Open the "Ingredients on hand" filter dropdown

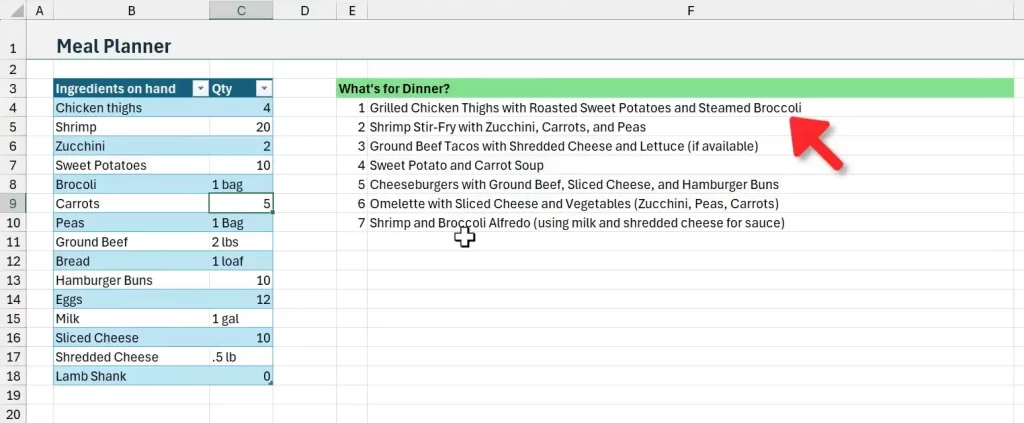point(199,89)
